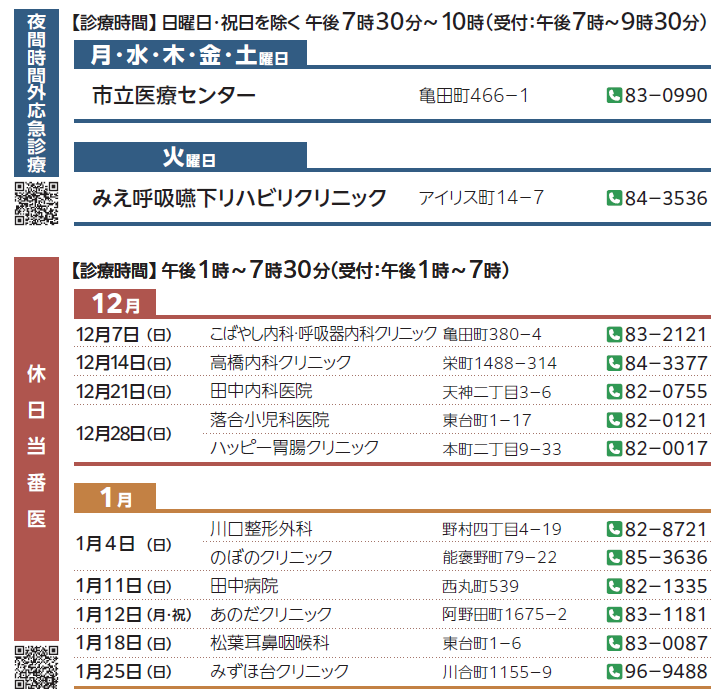718x699 pixels.
Task: Select the 1月 header tab
Action: pyautogui.click(x=116, y=497)
